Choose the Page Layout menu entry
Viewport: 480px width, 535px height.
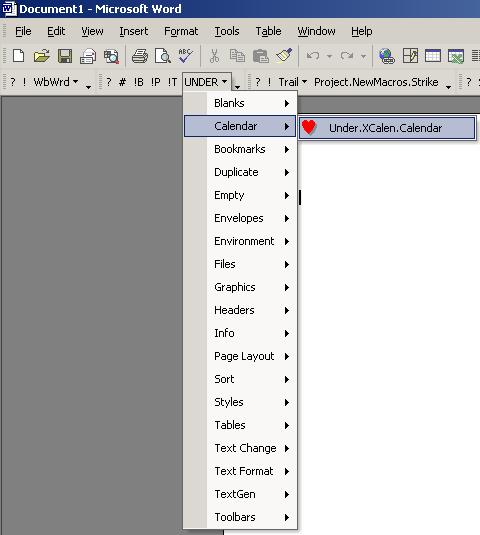click(240, 356)
